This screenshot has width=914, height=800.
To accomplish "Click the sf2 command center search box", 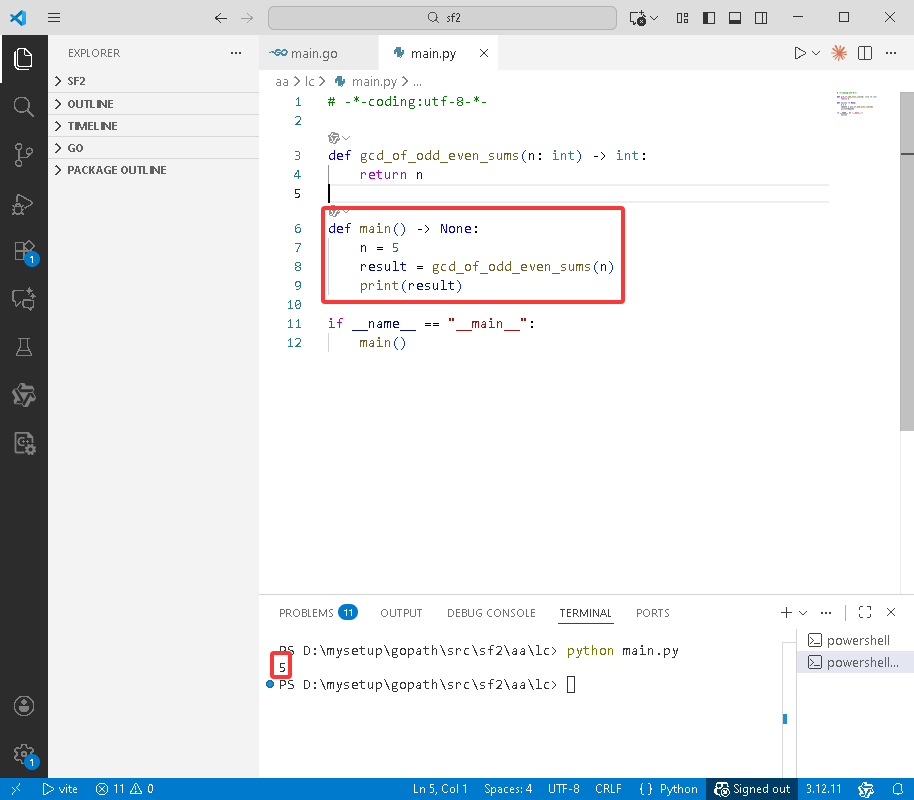I will coord(442,18).
